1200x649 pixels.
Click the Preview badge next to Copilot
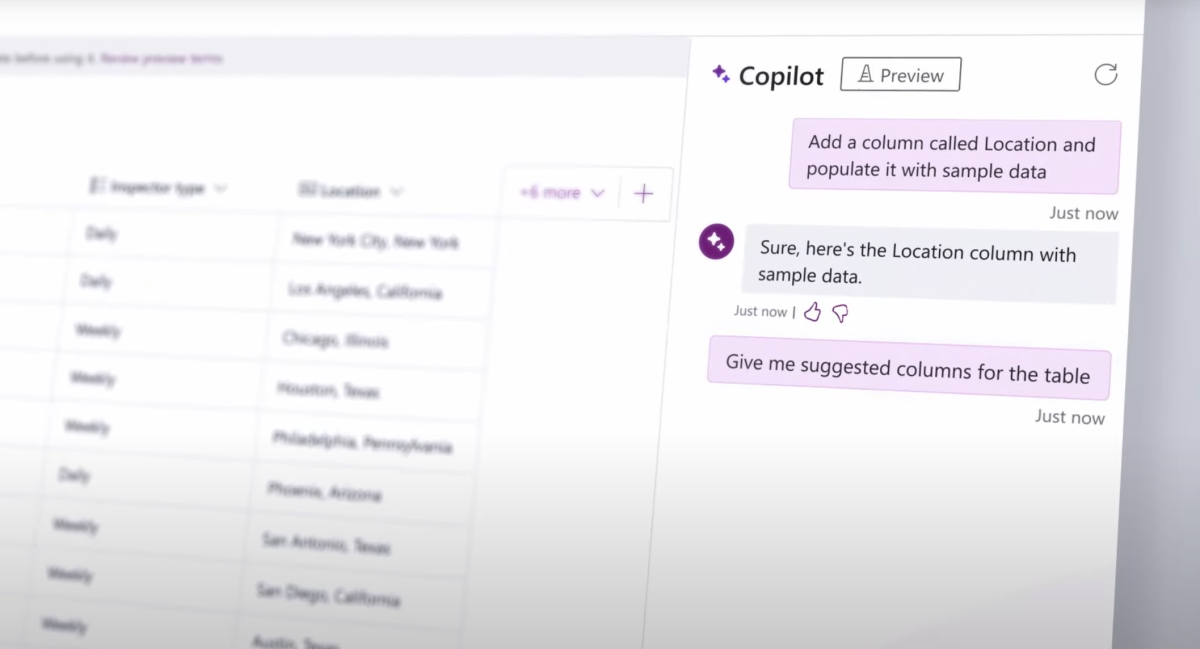click(900, 74)
